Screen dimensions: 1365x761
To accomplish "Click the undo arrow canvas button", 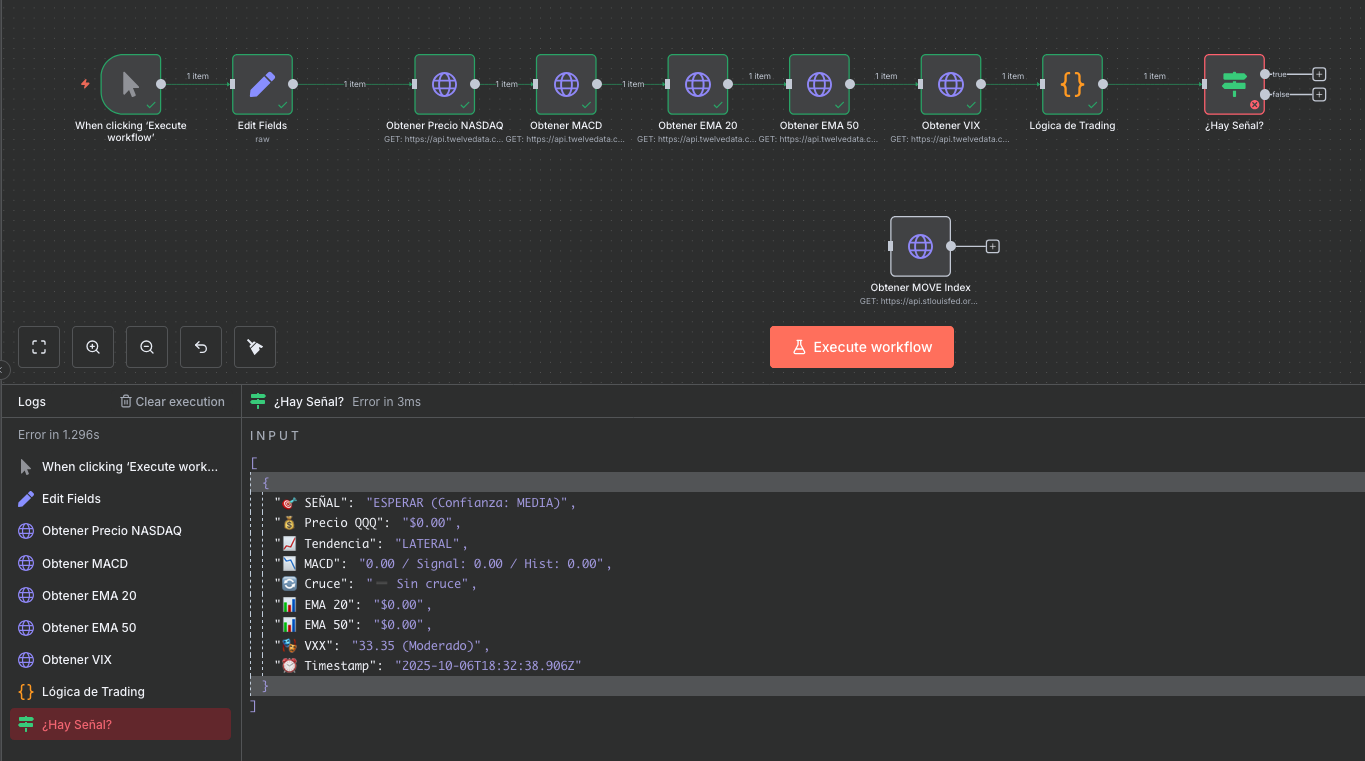I will (201, 347).
